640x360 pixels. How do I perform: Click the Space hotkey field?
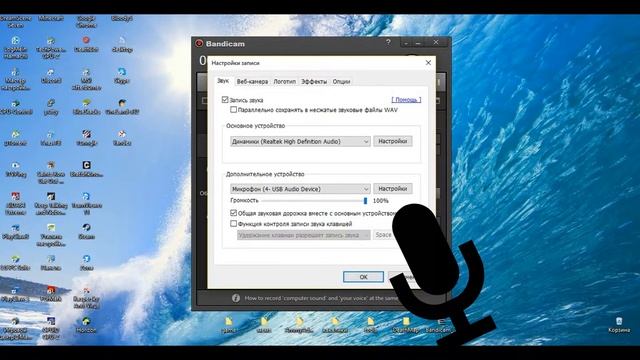point(384,235)
